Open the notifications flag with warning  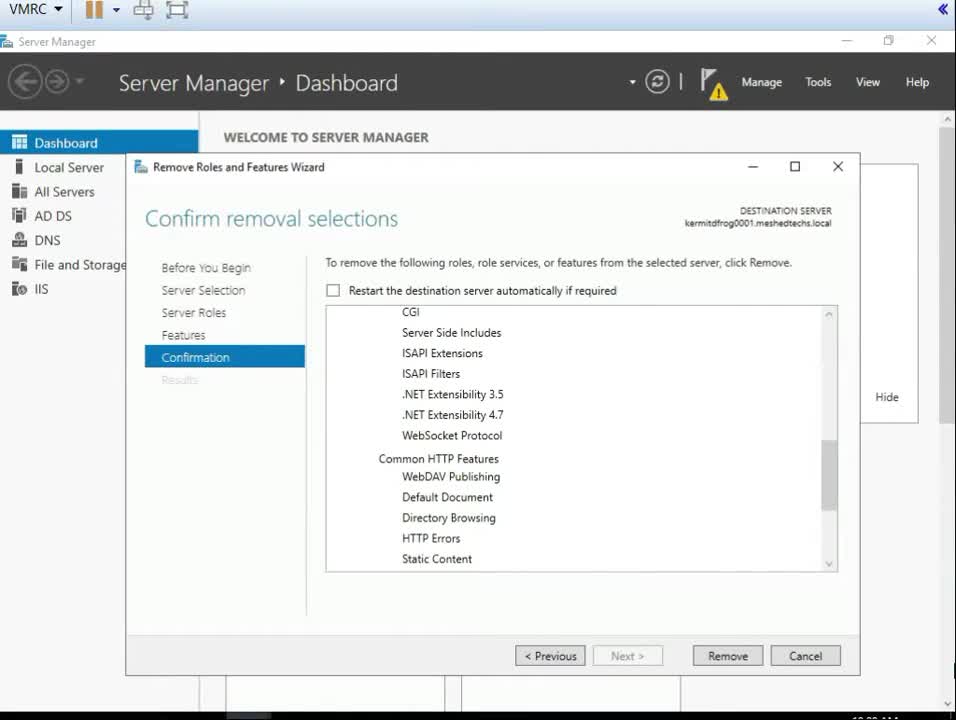click(713, 84)
